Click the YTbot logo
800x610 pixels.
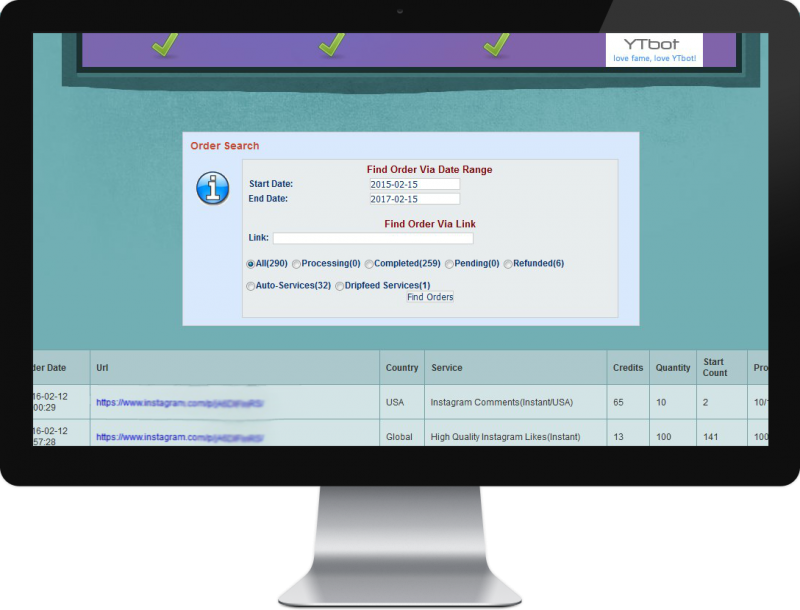coord(654,49)
